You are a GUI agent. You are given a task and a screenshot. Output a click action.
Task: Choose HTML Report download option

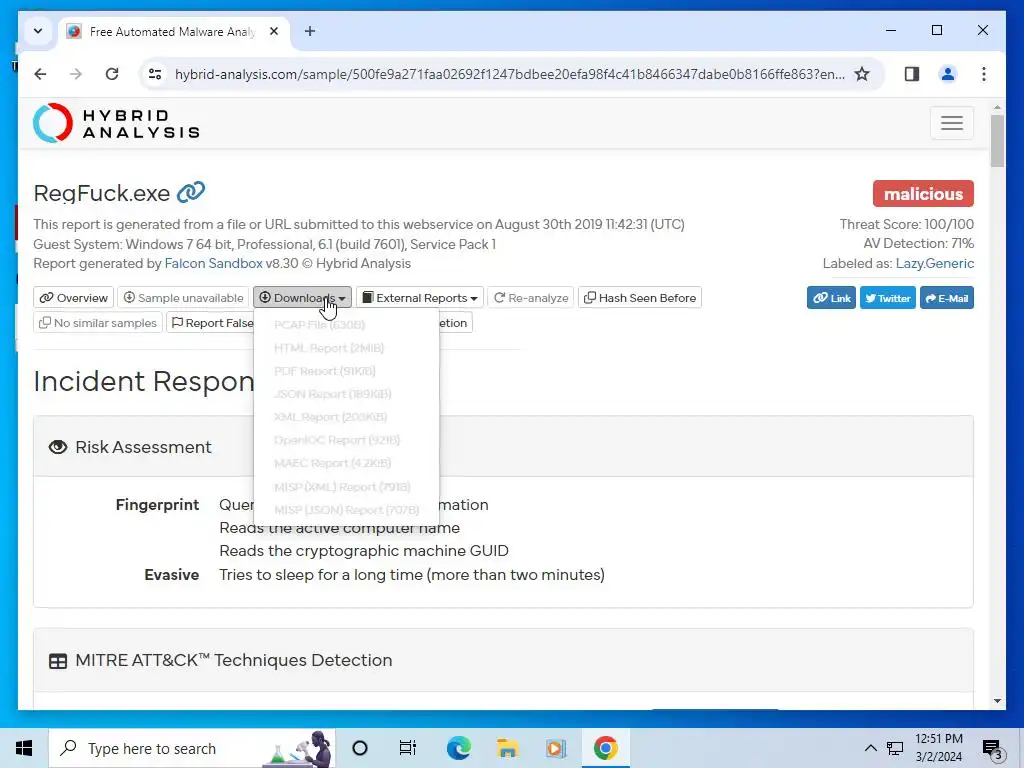[x=328, y=348]
